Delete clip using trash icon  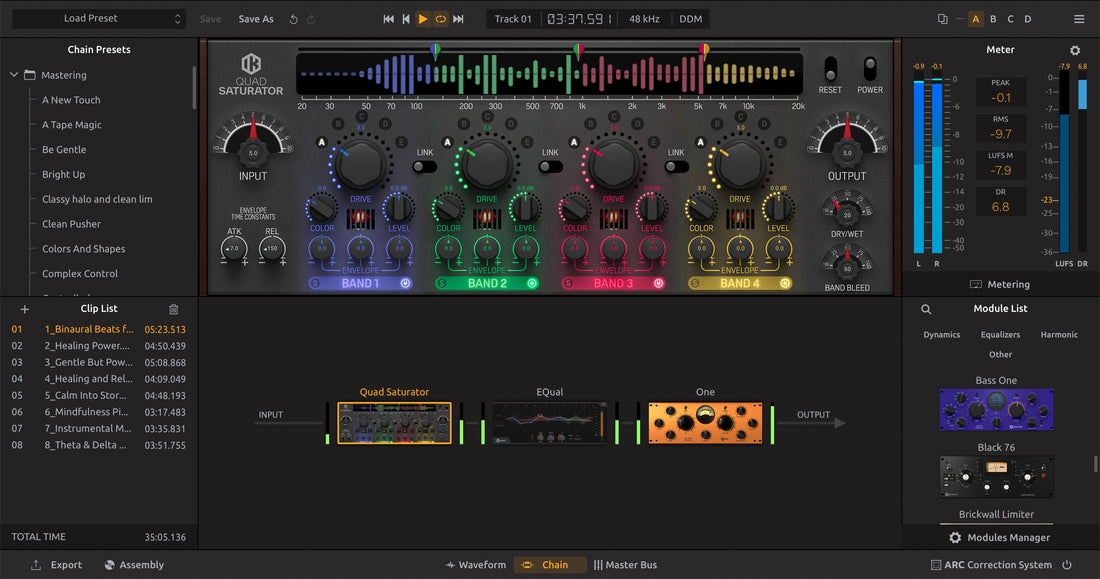(173, 309)
